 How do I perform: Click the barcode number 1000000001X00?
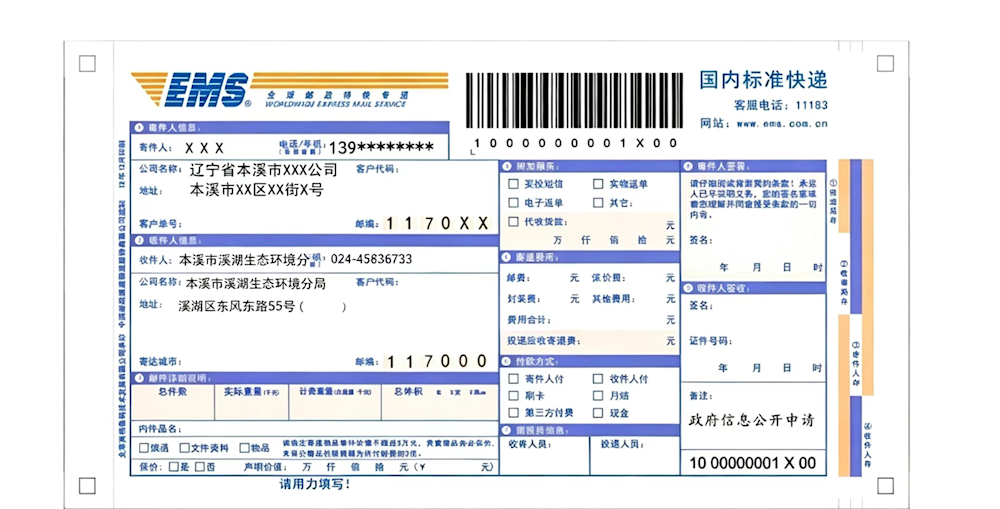(x=575, y=143)
